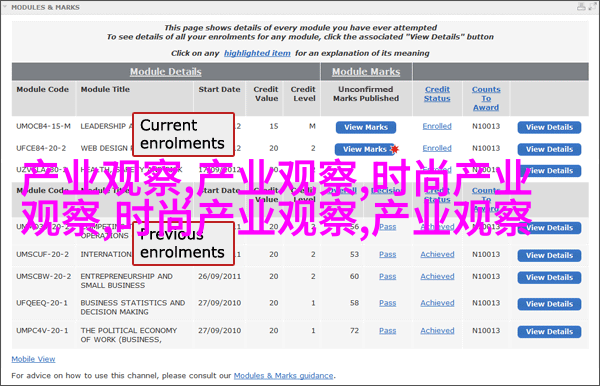Select module code UFCE84-20-2
The width and height of the screenshot is (600, 386).
click(41, 148)
